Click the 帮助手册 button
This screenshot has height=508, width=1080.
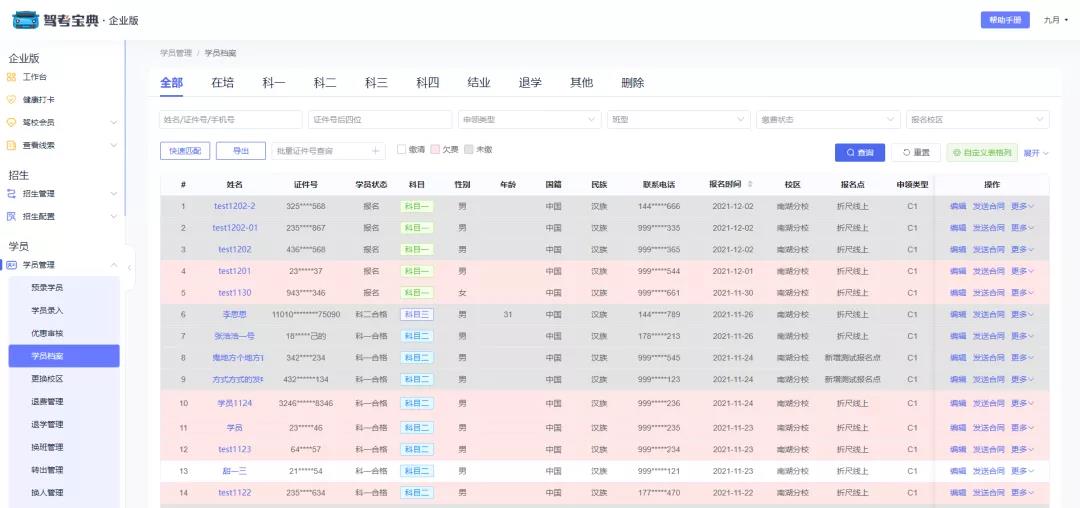[1006, 20]
